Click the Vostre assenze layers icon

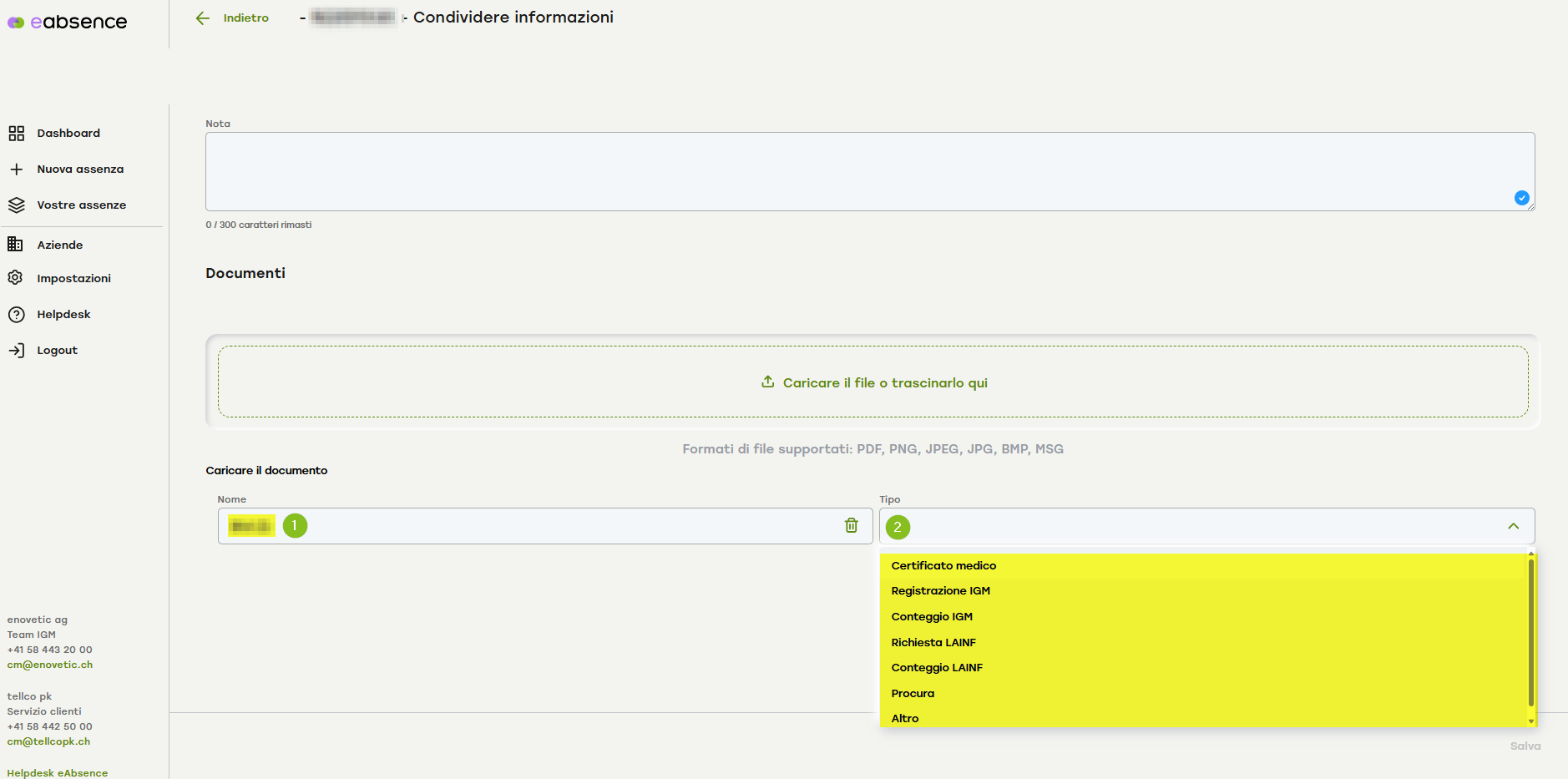(x=16, y=205)
